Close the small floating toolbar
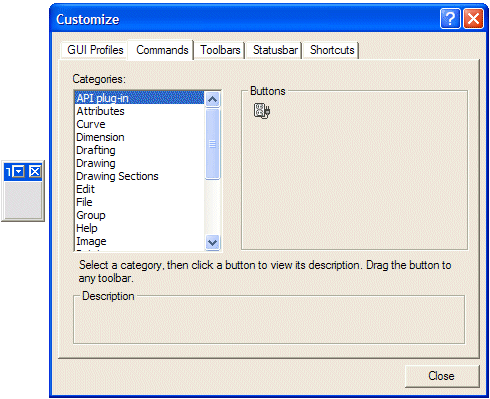This screenshot has height=399, width=490. [x=35, y=172]
